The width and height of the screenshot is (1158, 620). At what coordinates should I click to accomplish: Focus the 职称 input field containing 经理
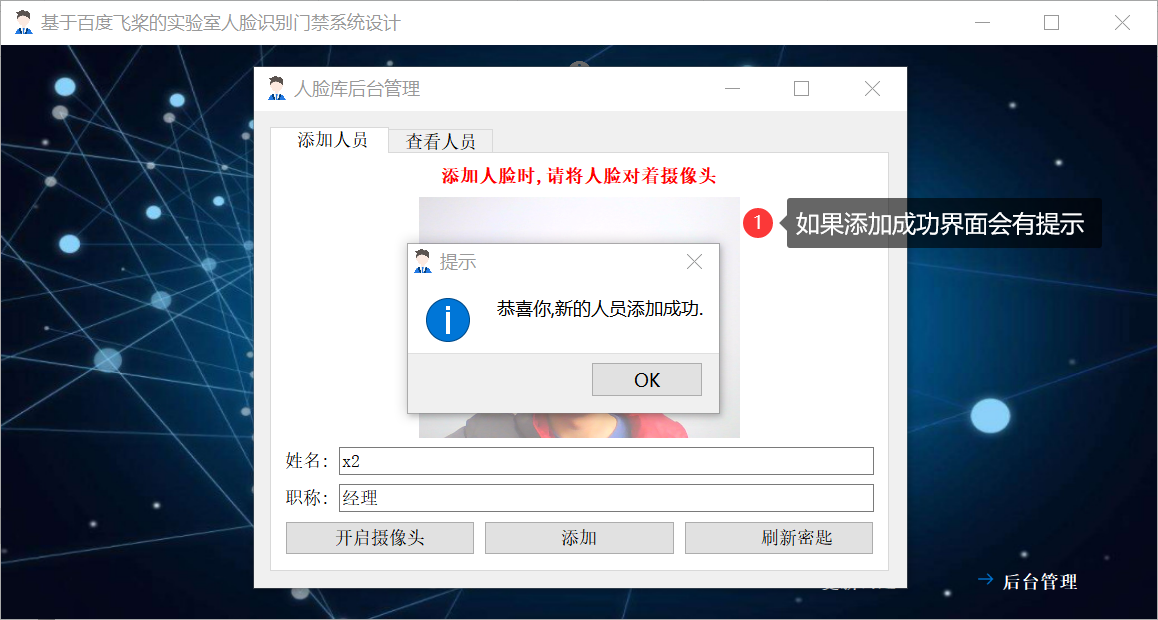(606, 497)
